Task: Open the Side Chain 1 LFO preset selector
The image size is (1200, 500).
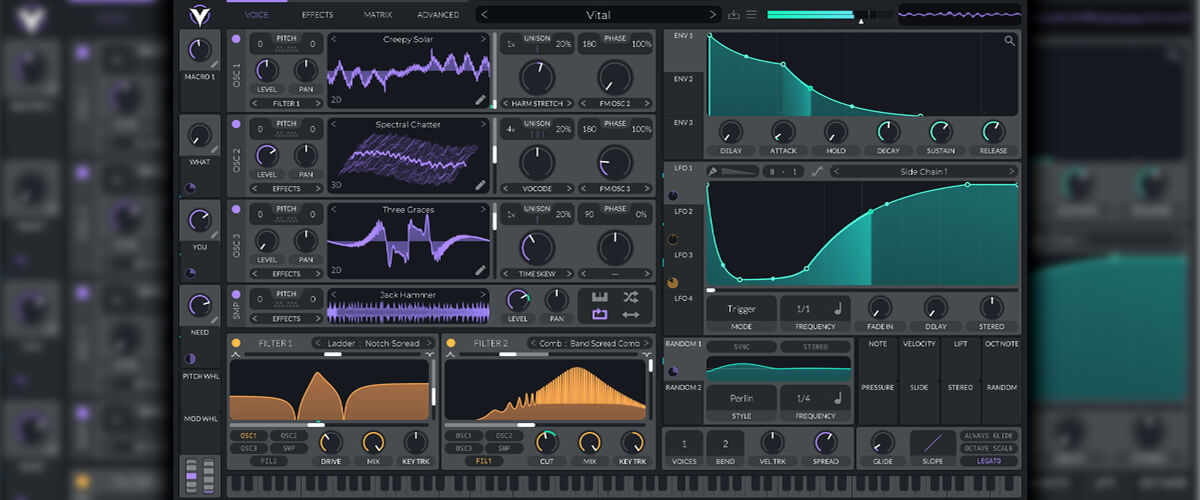Action: click(x=924, y=171)
